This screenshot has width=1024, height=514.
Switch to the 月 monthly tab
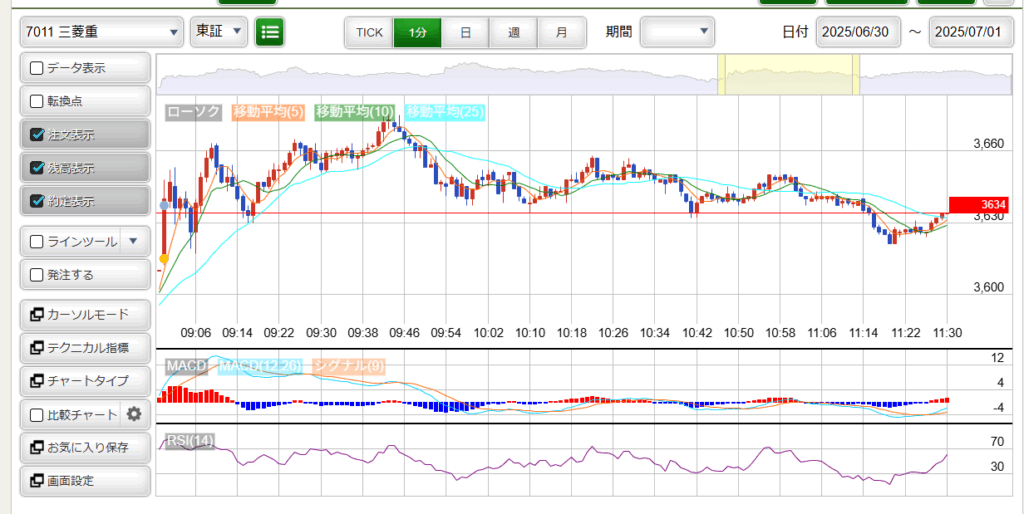click(562, 32)
